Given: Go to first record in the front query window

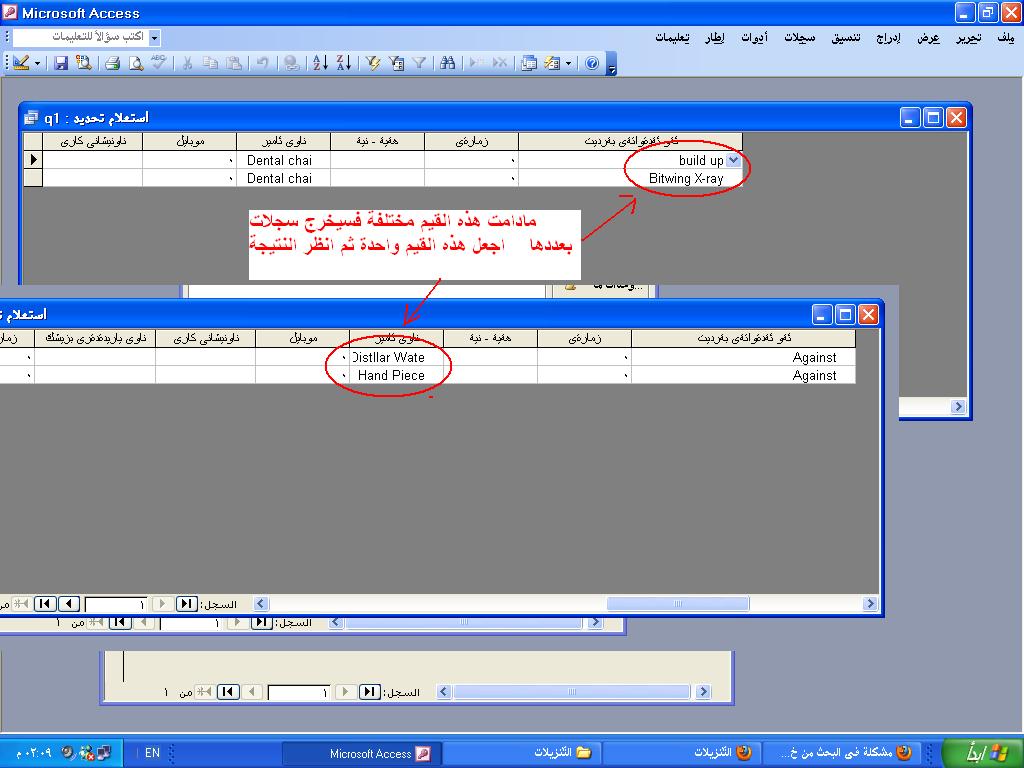Looking at the screenshot, I should click(185, 604).
